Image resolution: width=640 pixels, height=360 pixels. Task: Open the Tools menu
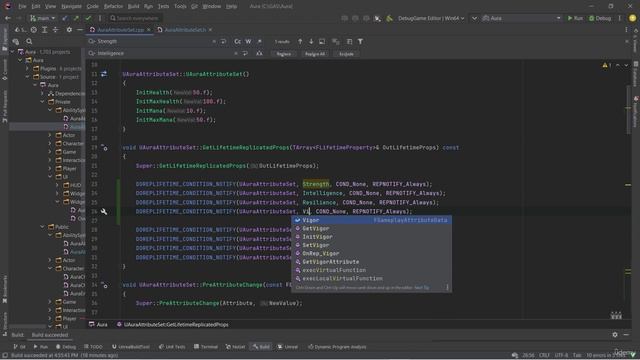pos(180,6)
